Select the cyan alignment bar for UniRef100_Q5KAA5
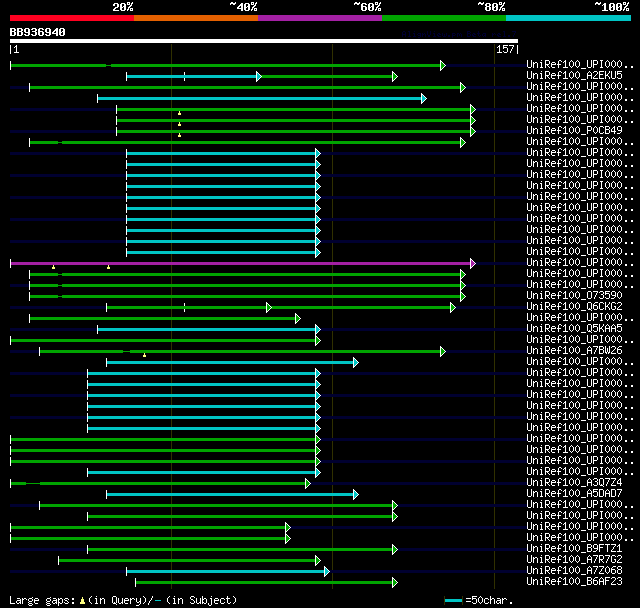 tap(207, 330)
